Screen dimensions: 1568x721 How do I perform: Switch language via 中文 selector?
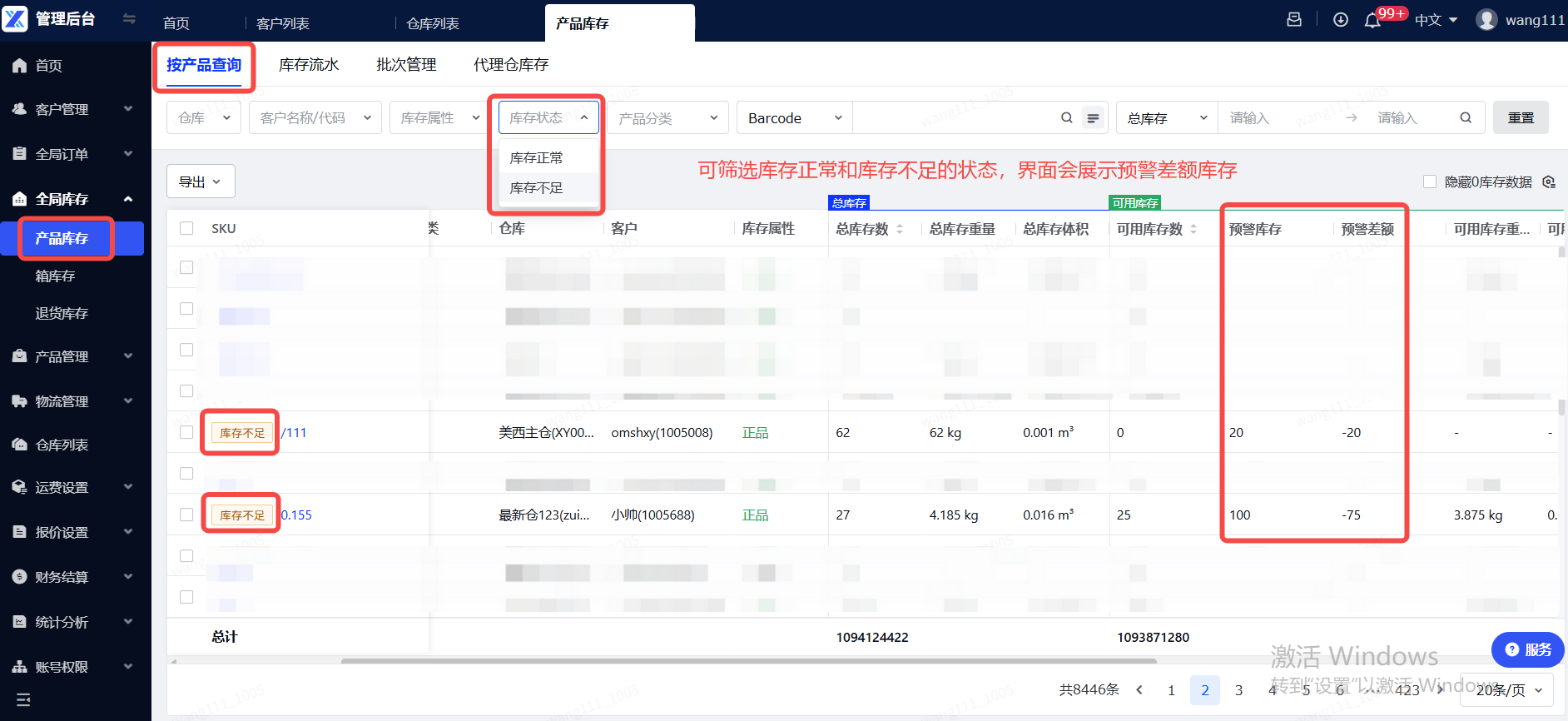(x=1437, y=20)
